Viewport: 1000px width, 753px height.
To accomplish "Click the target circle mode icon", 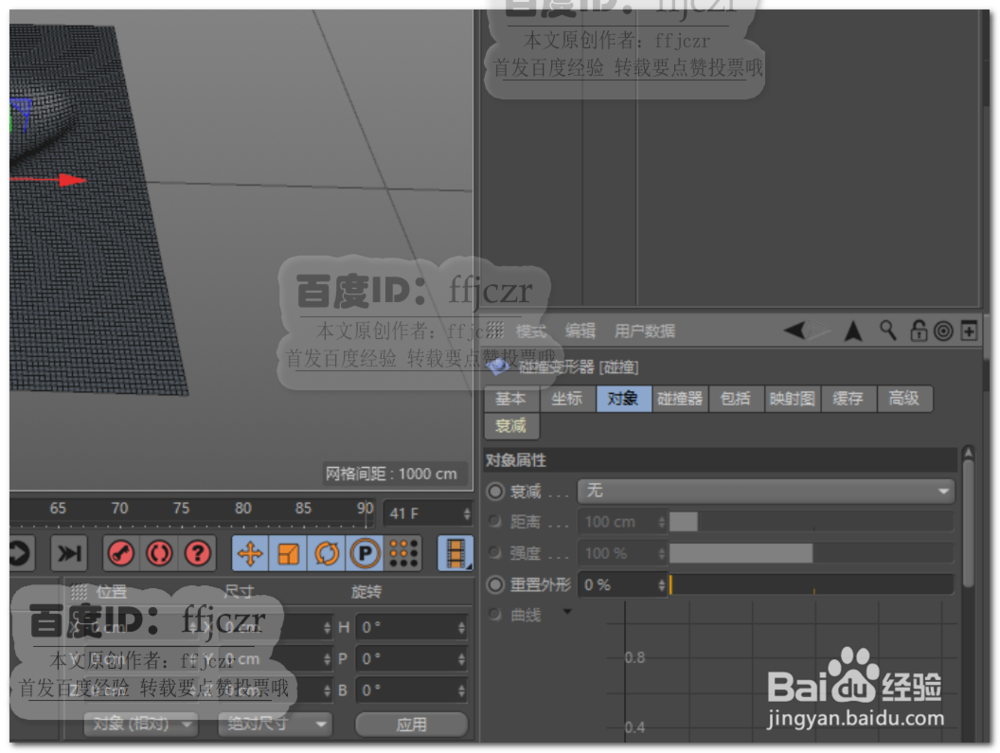I will [943, 331].
